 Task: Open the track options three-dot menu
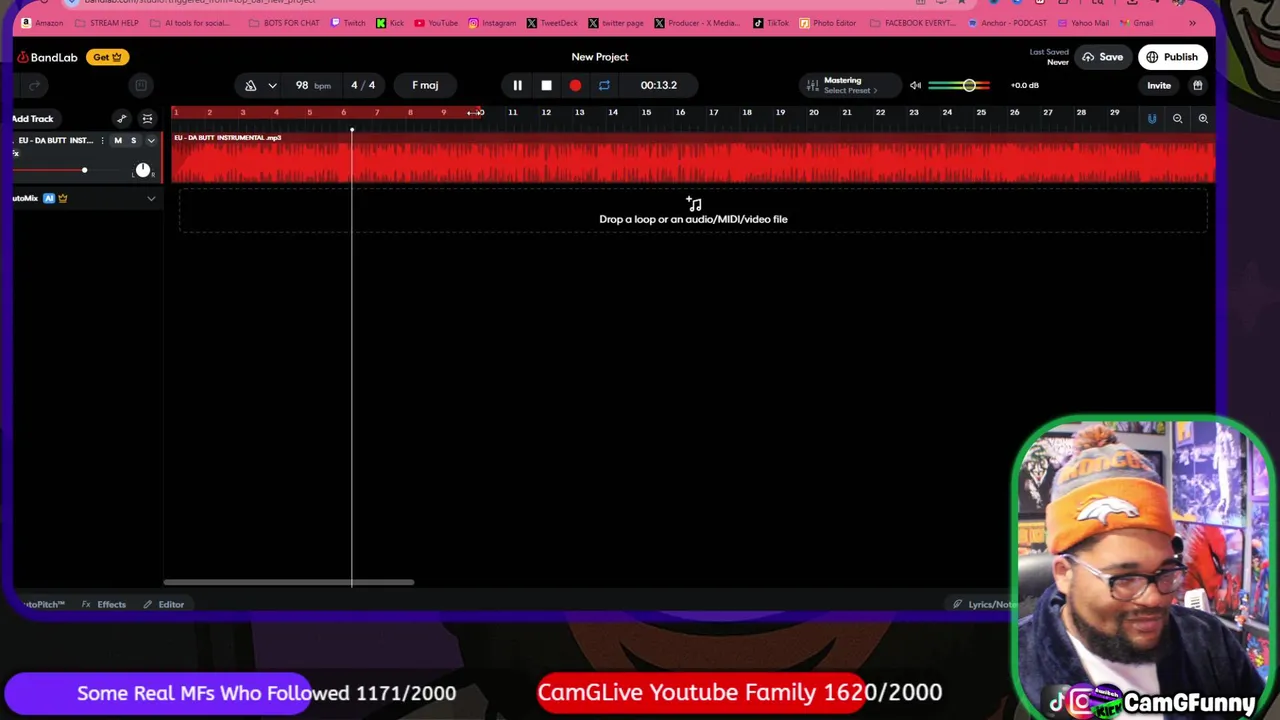(102, 140)
